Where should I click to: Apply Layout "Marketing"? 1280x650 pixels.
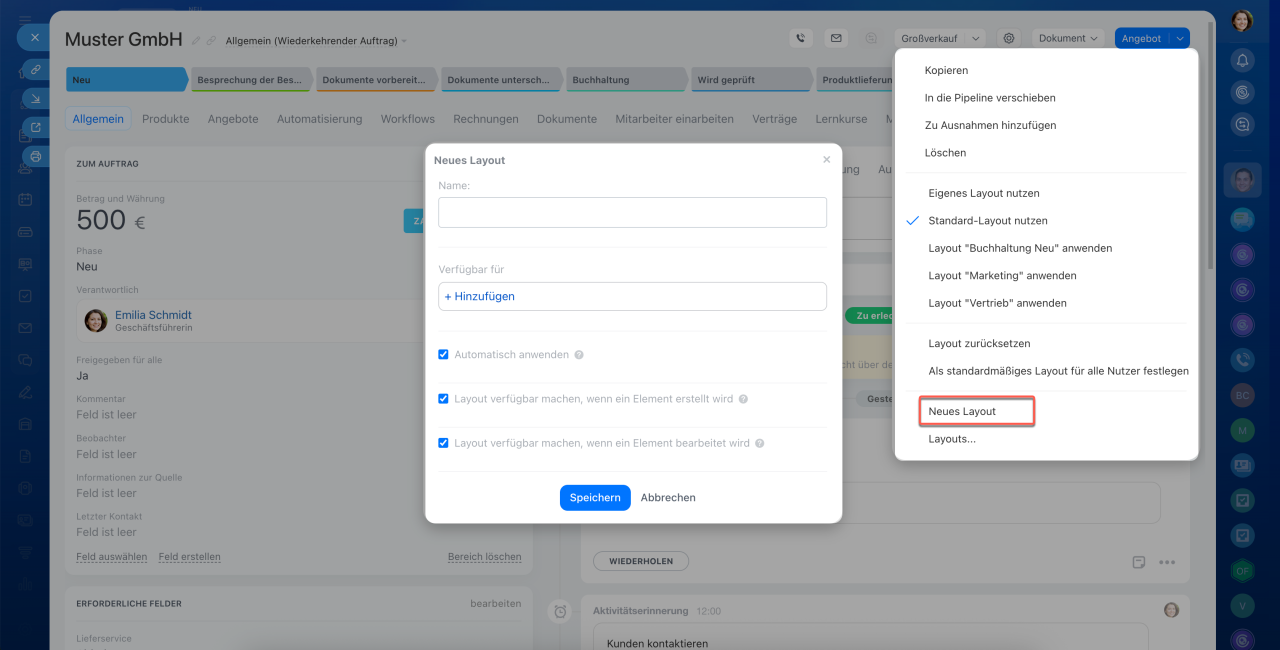pos(1002,276)
